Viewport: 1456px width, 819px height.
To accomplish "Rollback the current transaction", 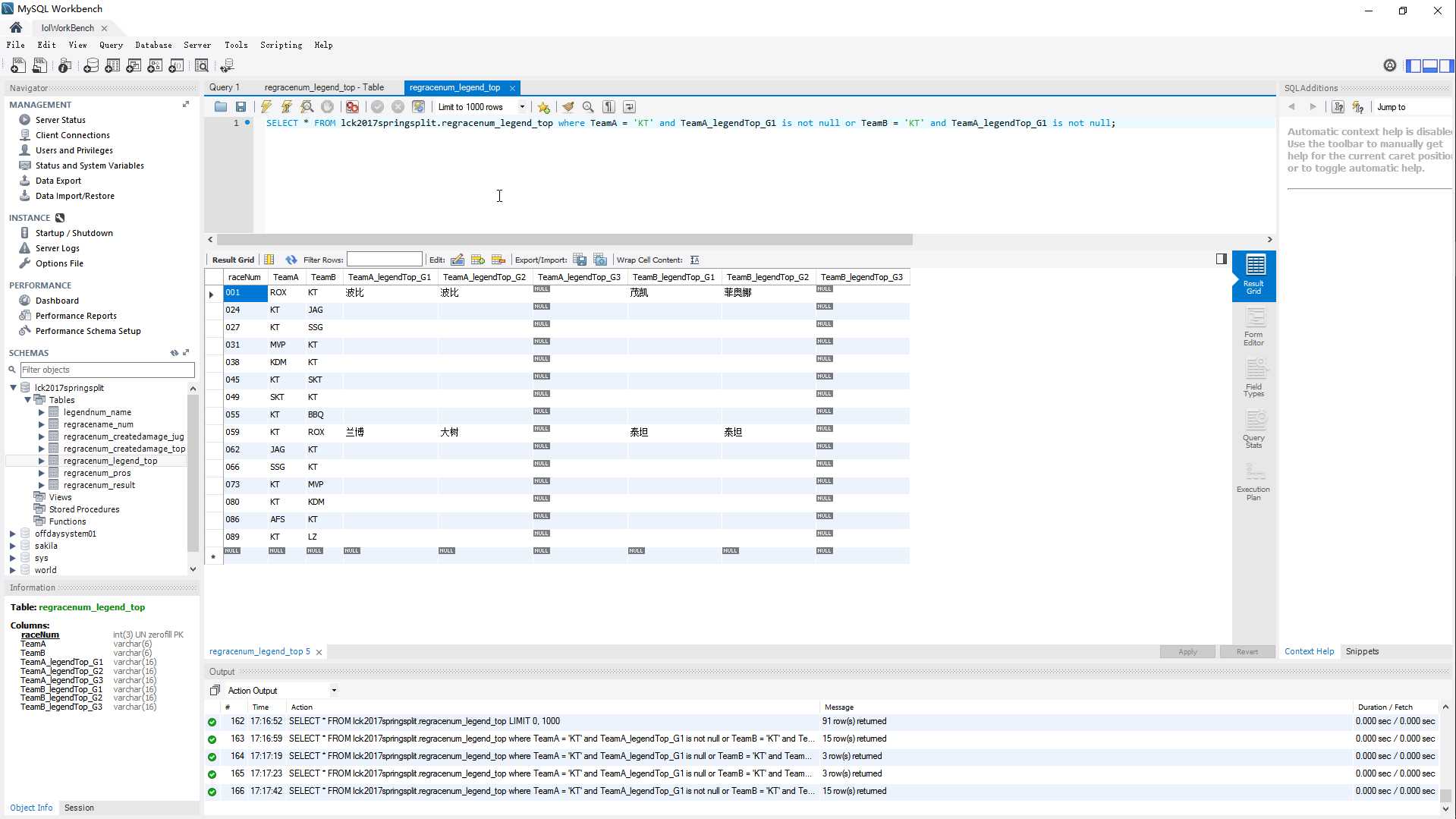I will pyautogui.click(x=398, y=107).
